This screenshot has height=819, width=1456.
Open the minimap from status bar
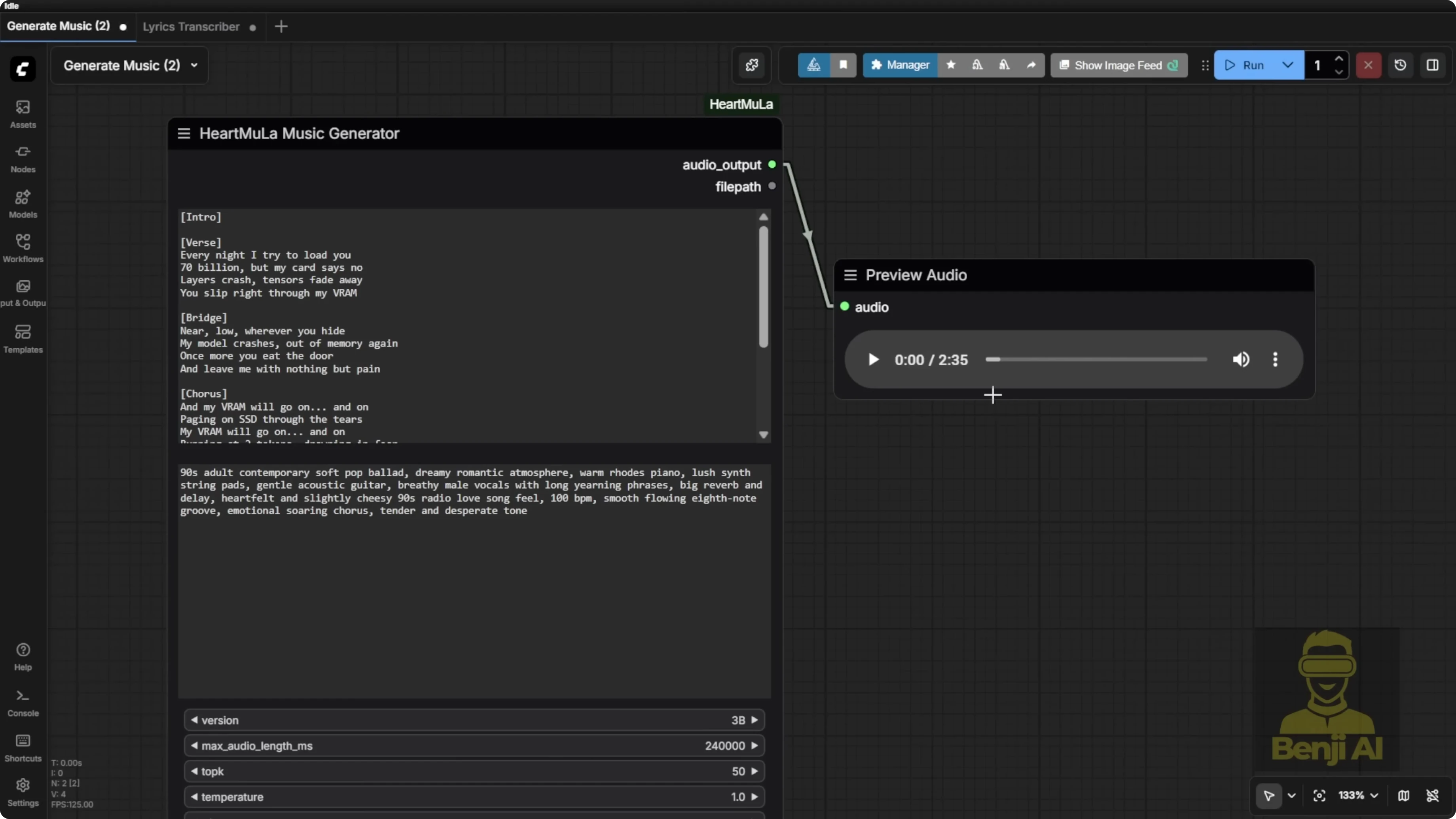1404,795
